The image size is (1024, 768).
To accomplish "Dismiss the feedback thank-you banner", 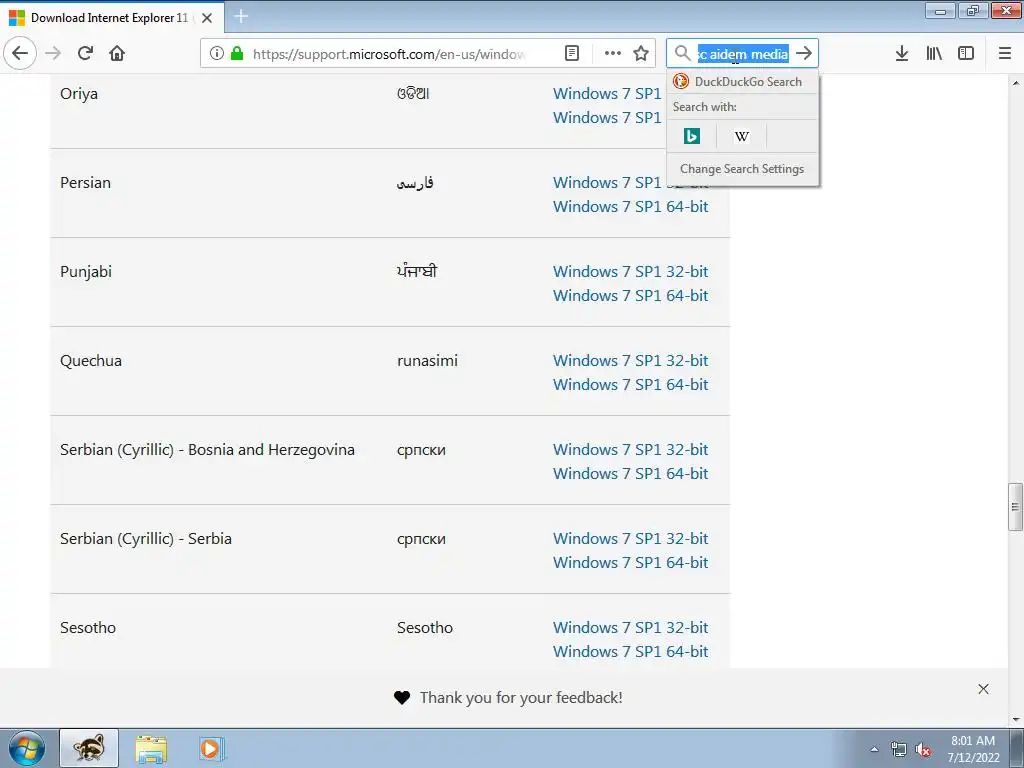I will (984, 689).
